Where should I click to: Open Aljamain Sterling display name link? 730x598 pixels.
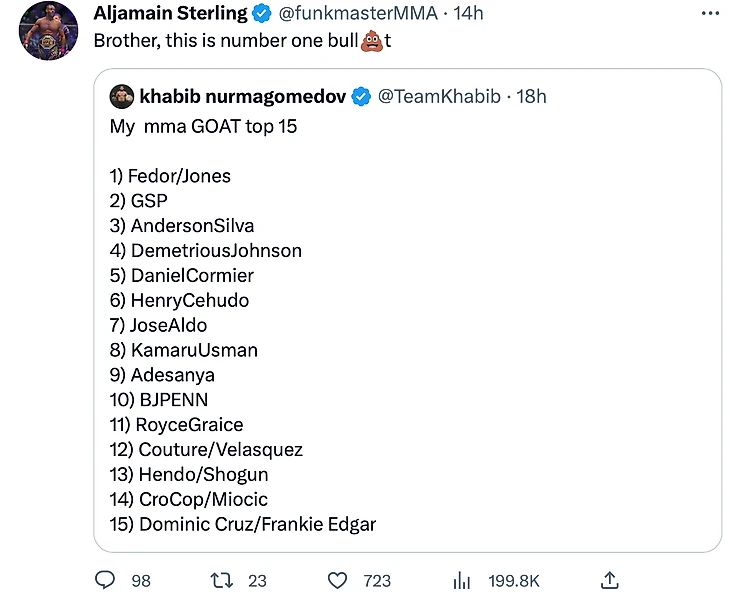click(x=170, y=14)
